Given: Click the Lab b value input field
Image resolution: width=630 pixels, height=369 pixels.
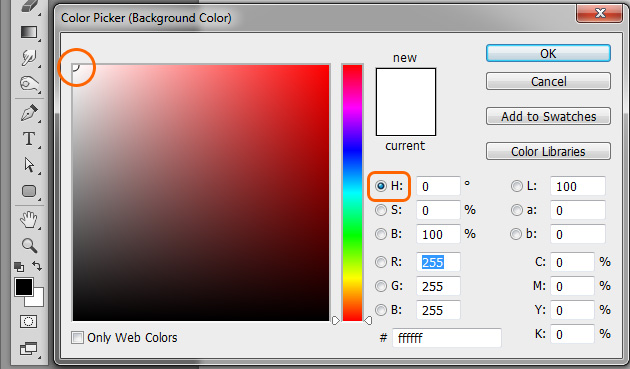Looking at the screenshot, I should pyautogui.click(x=578, y=234).
